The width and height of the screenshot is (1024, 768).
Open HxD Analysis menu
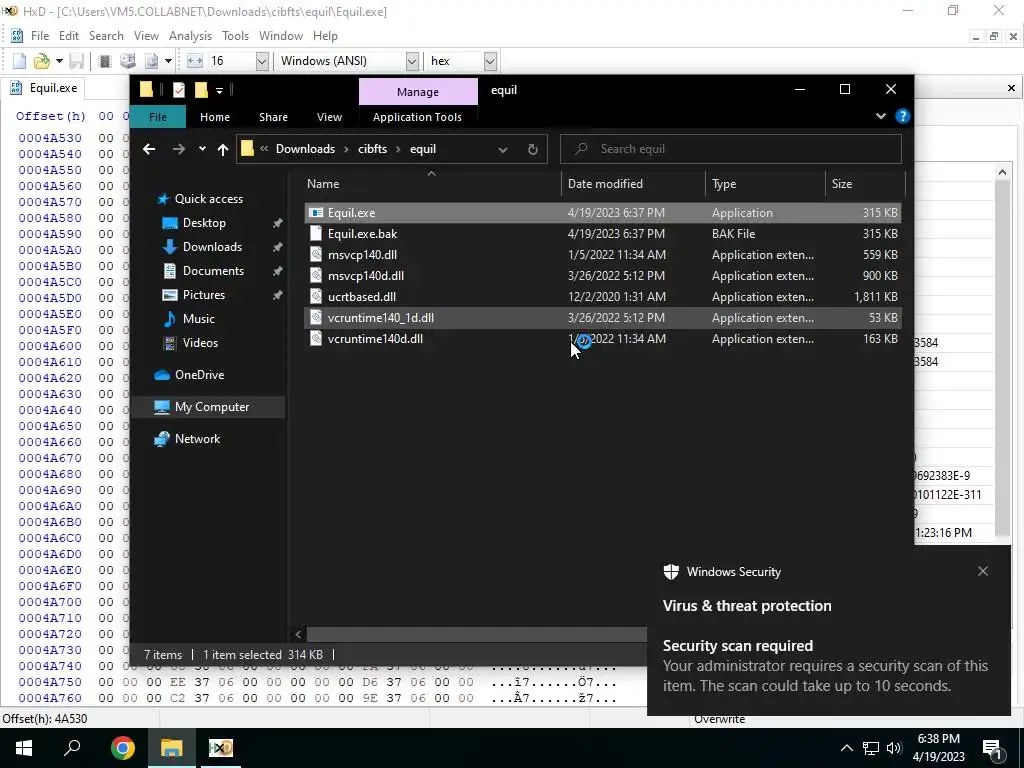coord(190,36)
